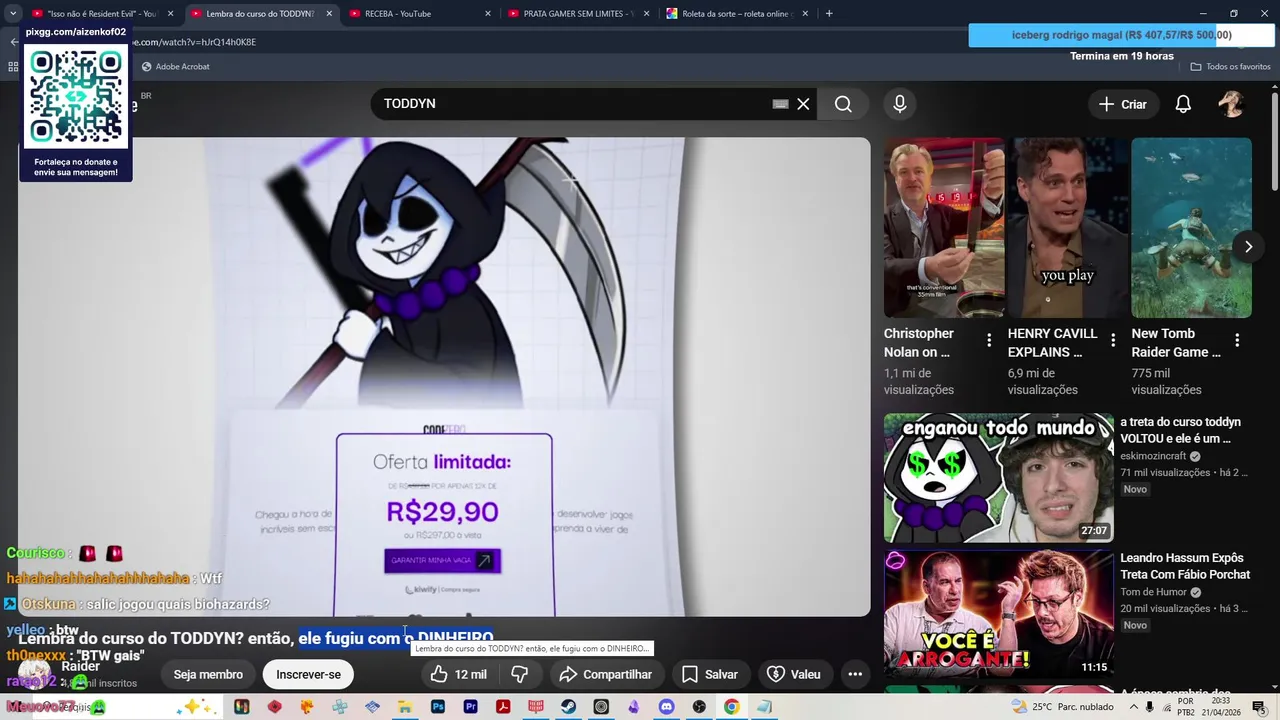This screenshot has height=720, width=1280.
Task: Open Premiere Pro from the taskbar
Action: click(x=471, y=707)
